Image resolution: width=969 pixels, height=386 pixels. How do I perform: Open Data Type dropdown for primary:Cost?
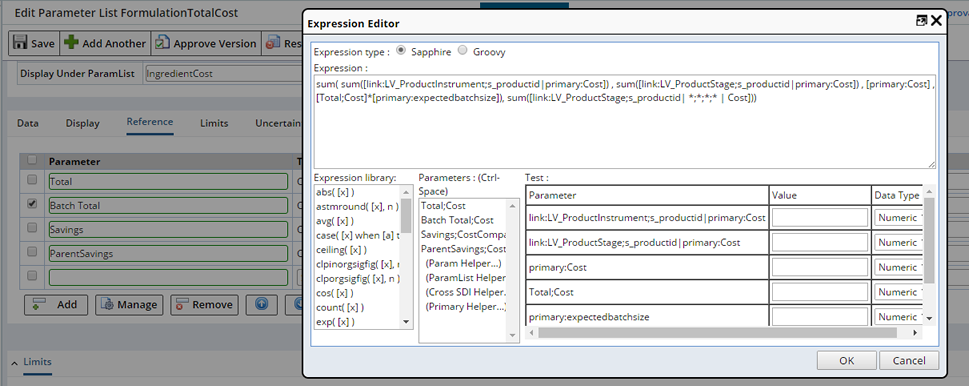click(899, 267)
